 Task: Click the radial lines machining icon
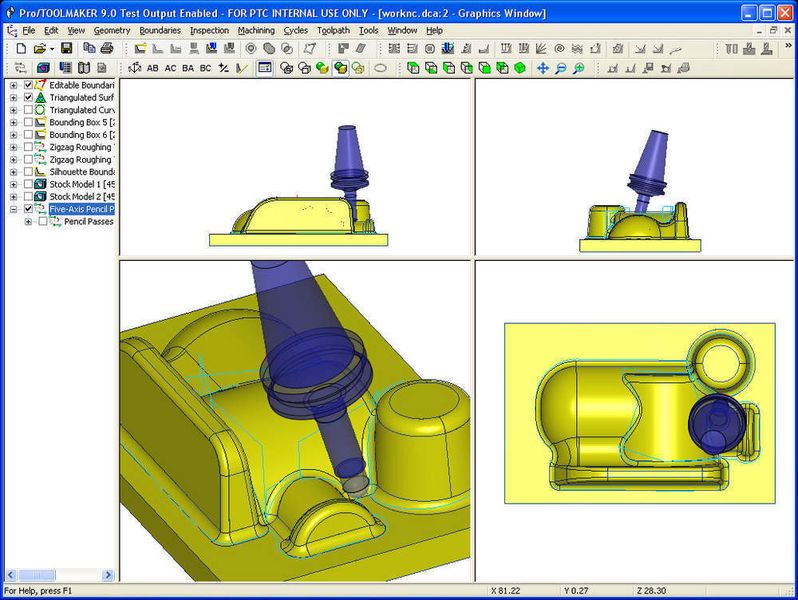pyautogui.click(x=541, y=49)
